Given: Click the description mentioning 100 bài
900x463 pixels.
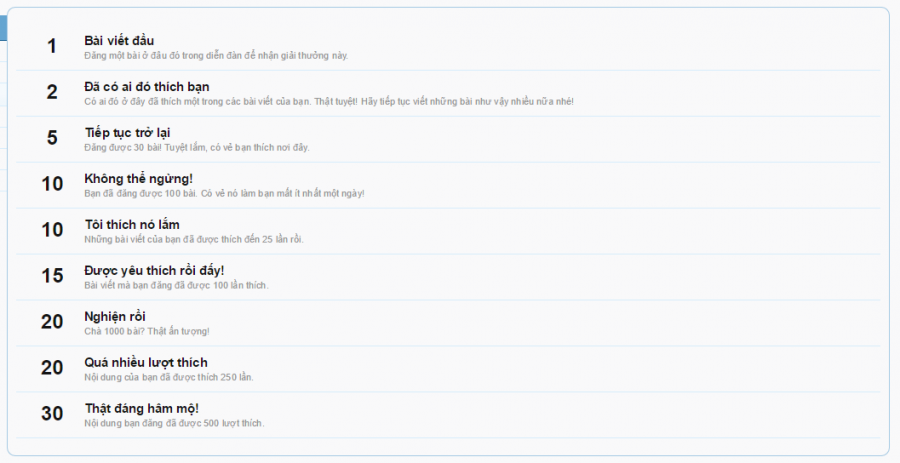Looking at the screenshot, I should (x=224, y=193).
